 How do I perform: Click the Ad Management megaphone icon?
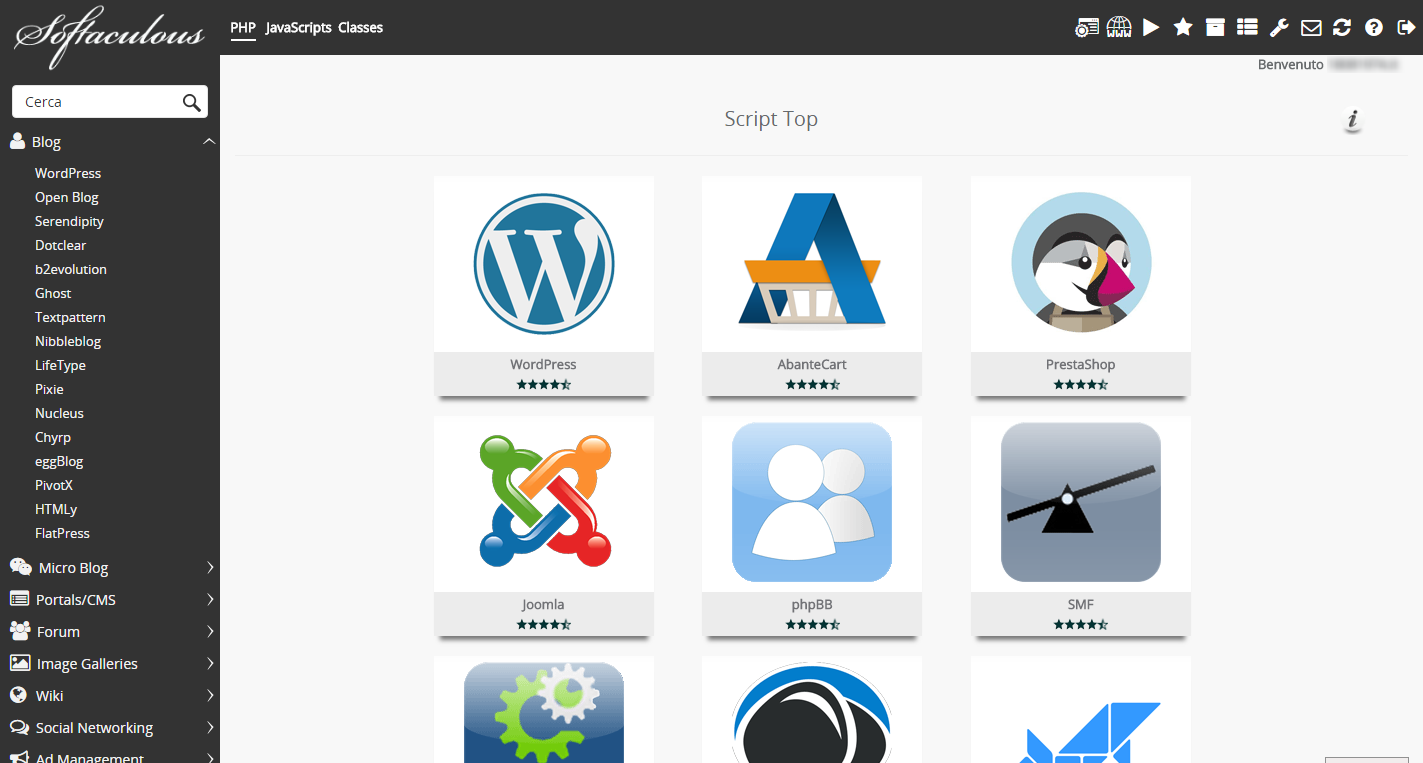pos(18,757)
